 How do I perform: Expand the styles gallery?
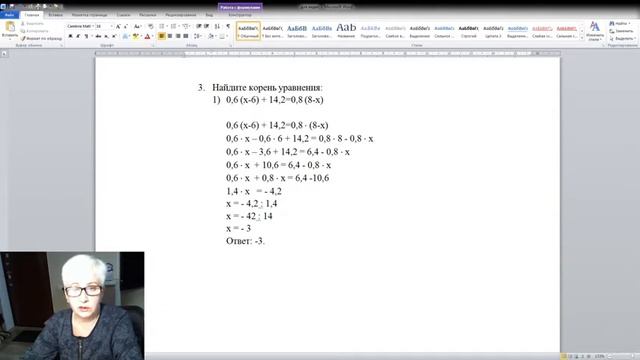click(582, 37)
